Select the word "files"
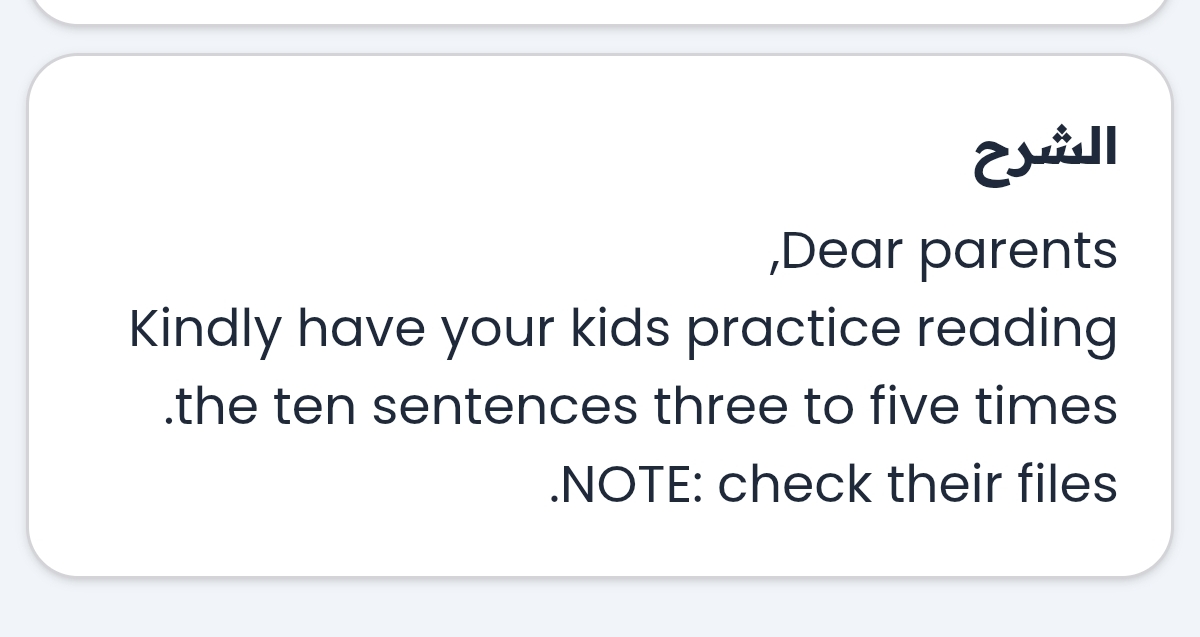 pyautogui.click(x=1068, y=484)
